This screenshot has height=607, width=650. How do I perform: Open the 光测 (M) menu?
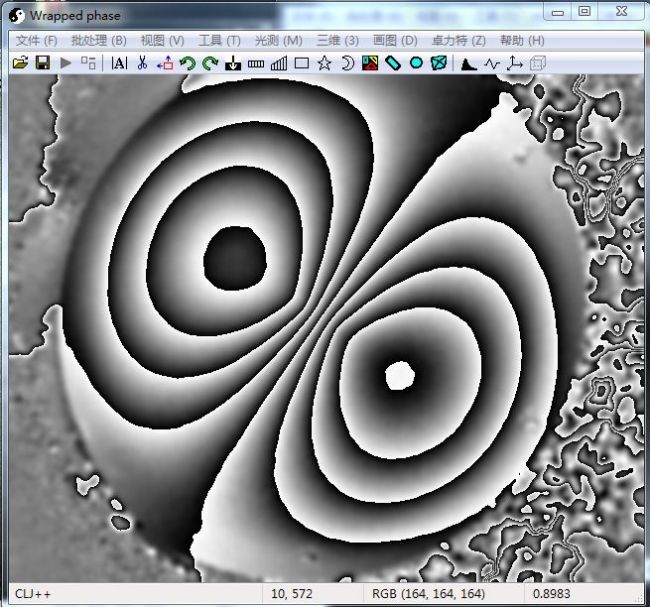(278, 41)
